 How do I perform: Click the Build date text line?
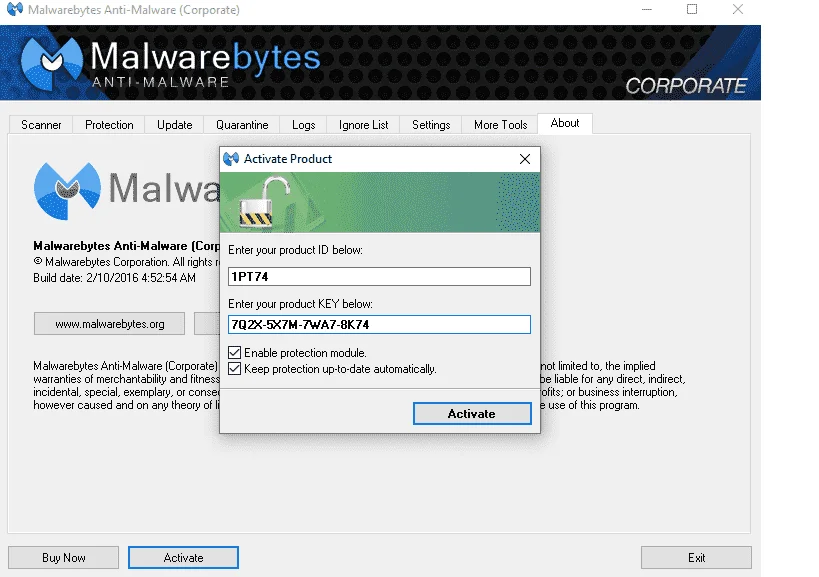pyautogui.click(x=114, y=278)
